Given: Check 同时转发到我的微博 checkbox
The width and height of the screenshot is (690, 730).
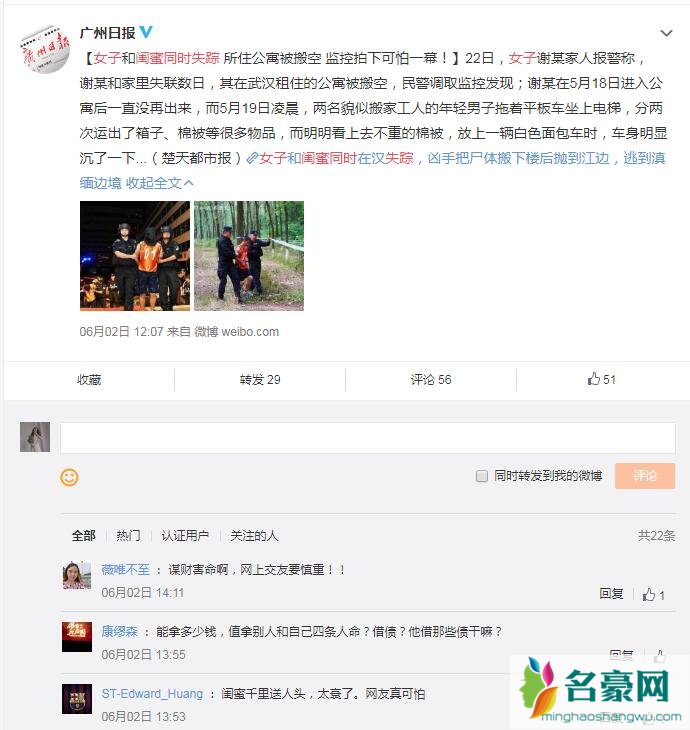Looking at the screenshot, I should click(x=482, y=476).
